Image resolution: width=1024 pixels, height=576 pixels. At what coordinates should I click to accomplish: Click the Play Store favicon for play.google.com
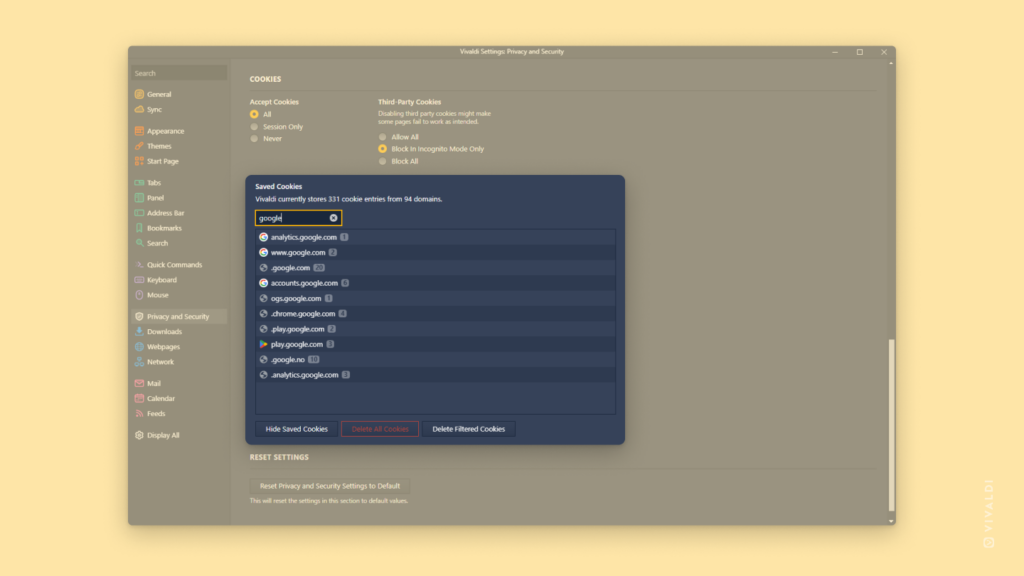263,344
